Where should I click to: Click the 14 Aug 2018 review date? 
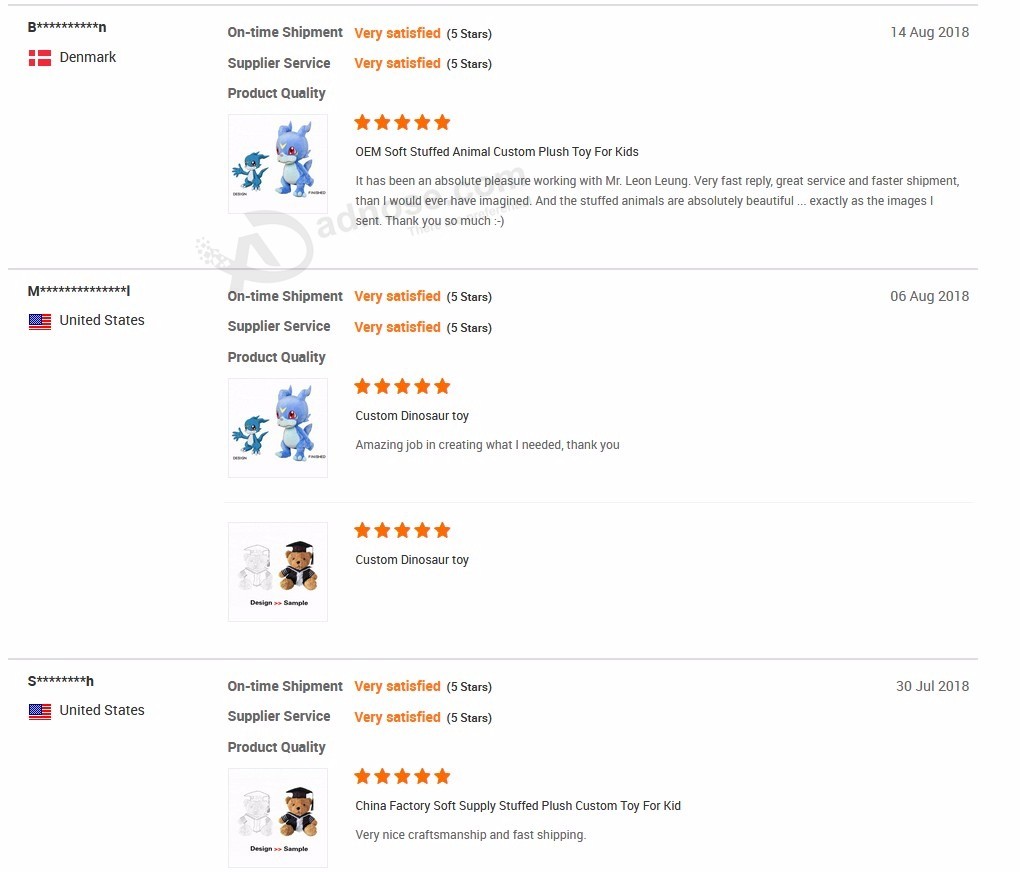pos(930,32)
